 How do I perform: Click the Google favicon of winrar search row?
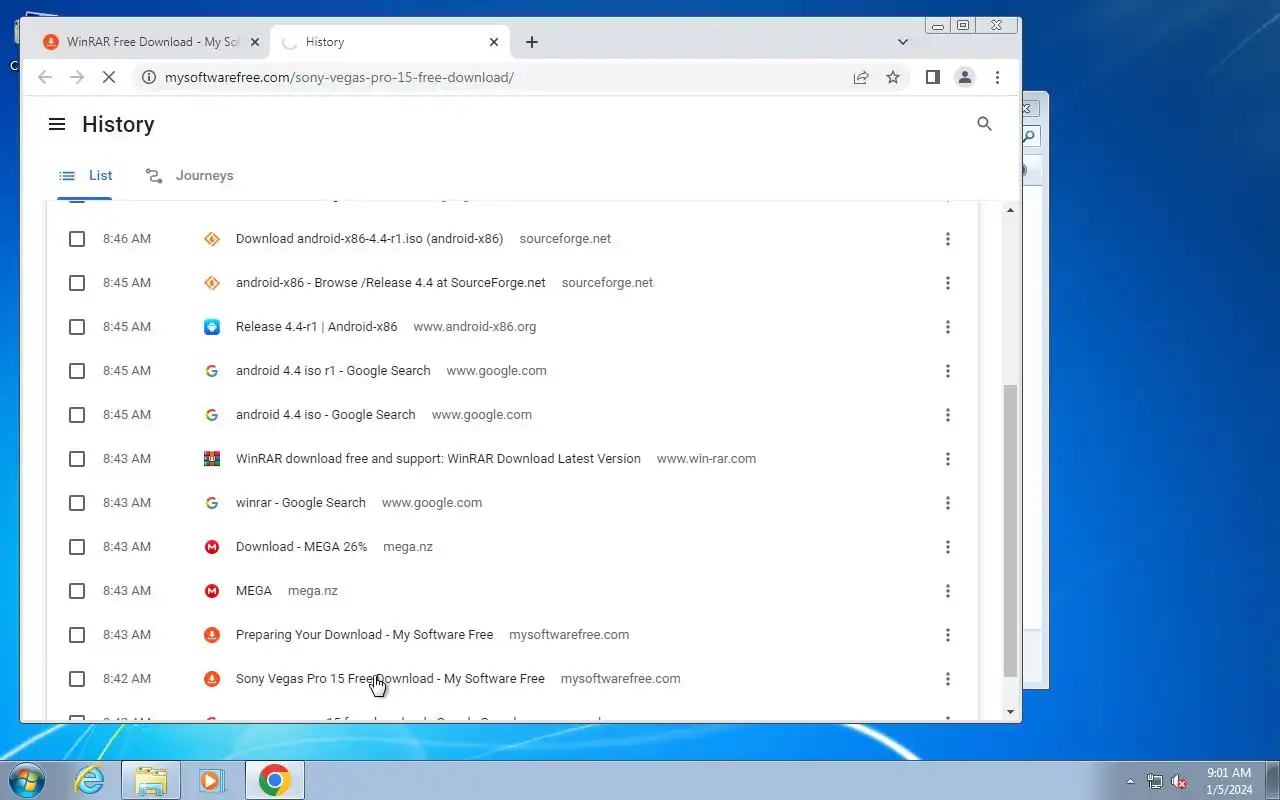pyautogui.click(x=212, y=503)
